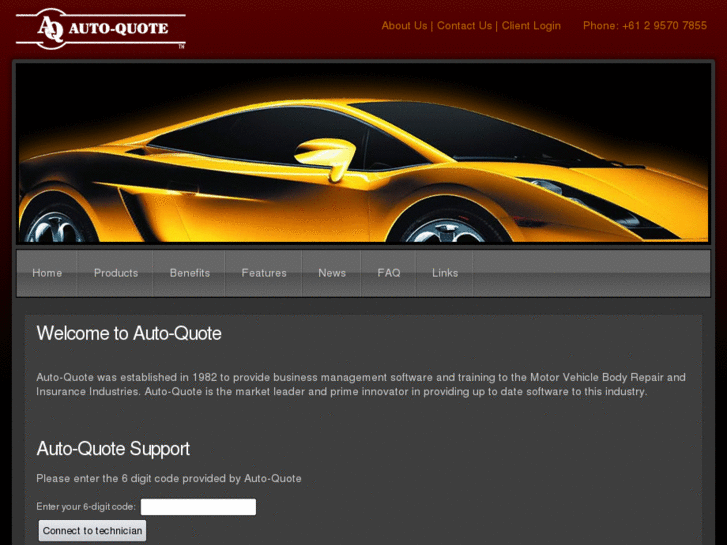Go to Client Login
Screen dimensions: 727x545
point(531,26)
